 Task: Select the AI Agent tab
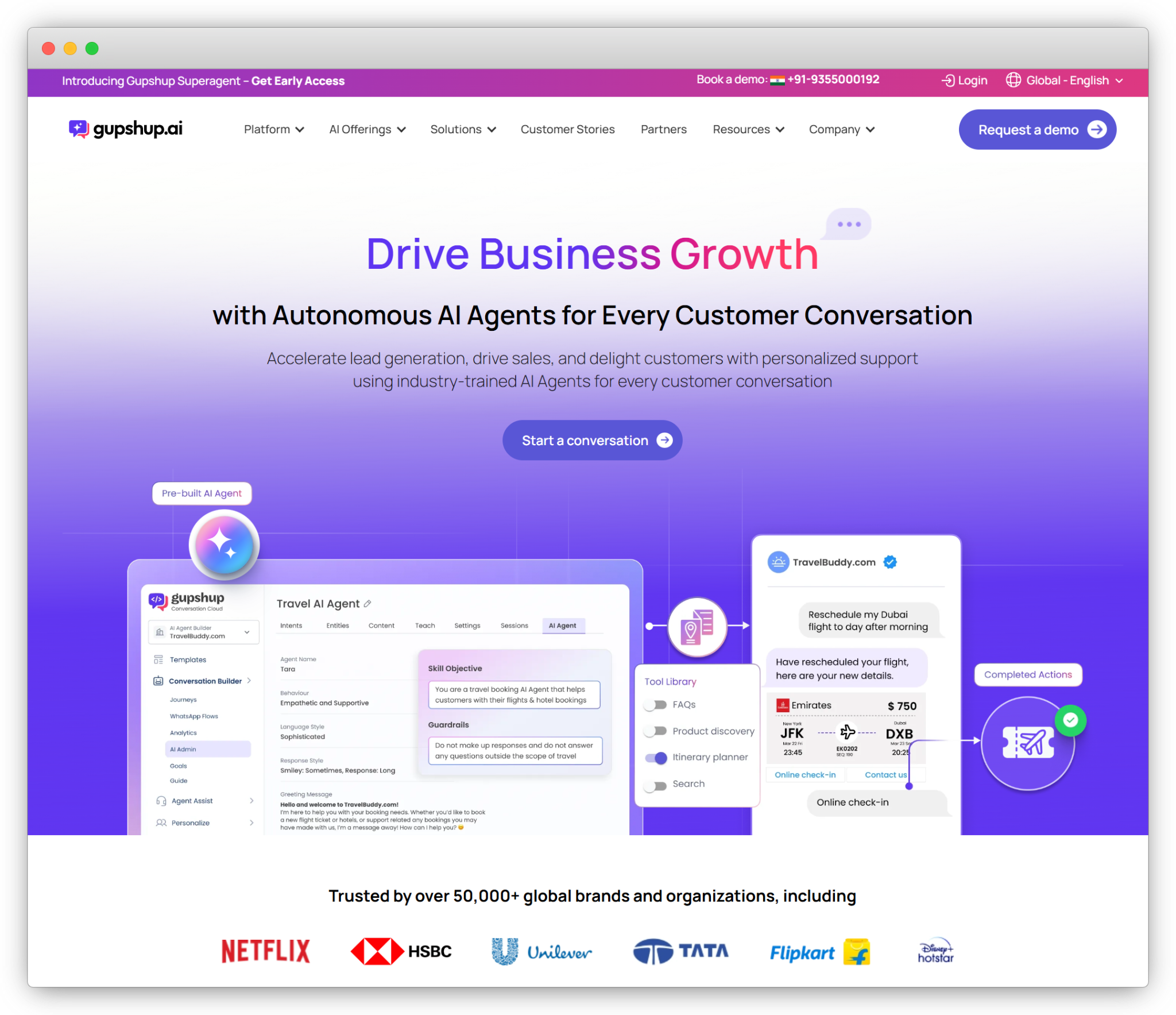click(x=563, y=626)
